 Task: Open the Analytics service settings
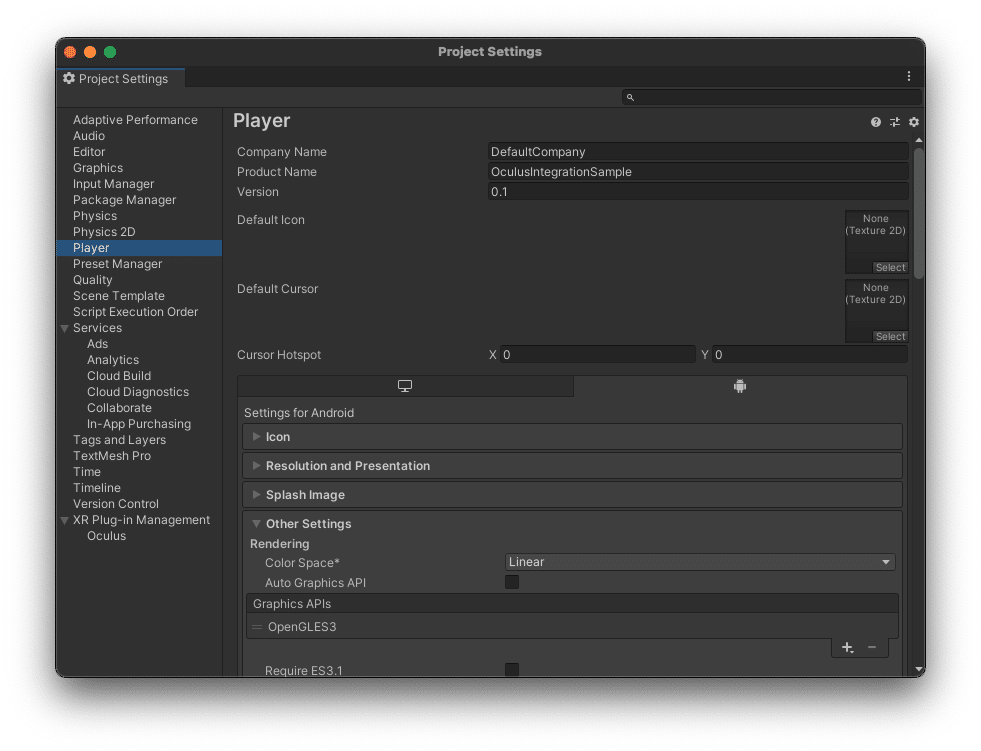[x=113, y=360]
